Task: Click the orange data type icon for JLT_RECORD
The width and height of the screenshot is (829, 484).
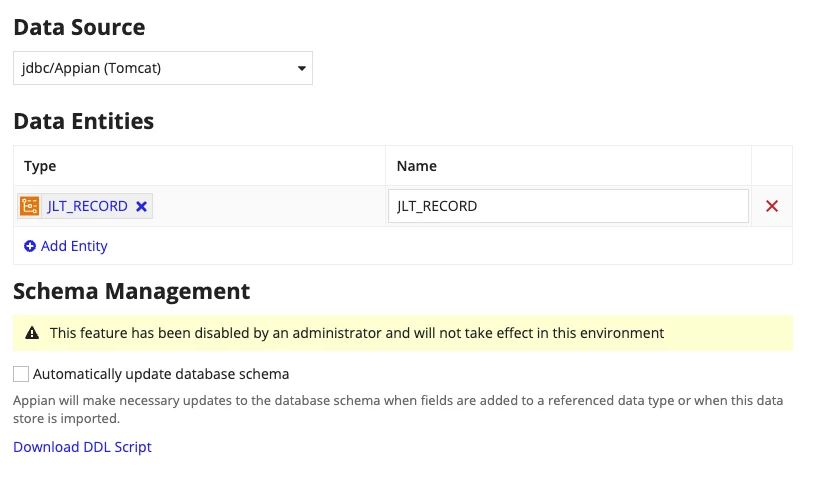Action: 30,206
